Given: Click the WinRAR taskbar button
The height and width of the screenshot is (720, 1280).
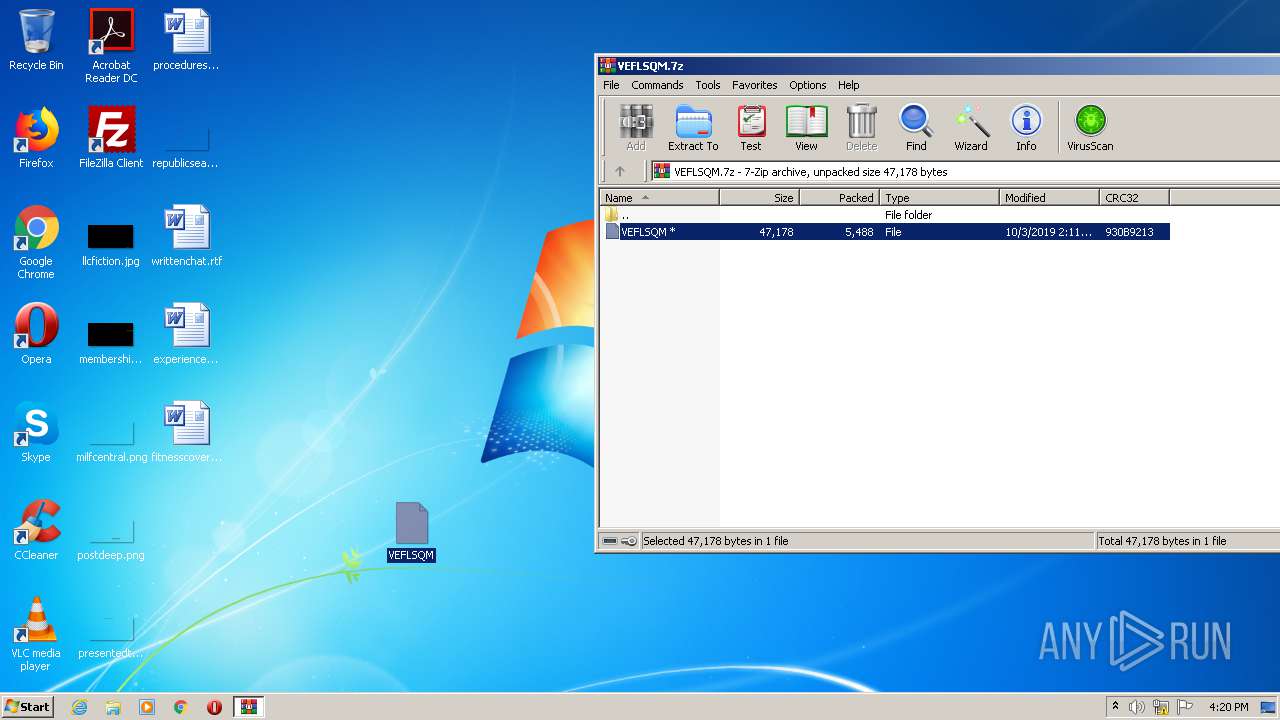Looking at the screenshot, I should click(249, 707).
